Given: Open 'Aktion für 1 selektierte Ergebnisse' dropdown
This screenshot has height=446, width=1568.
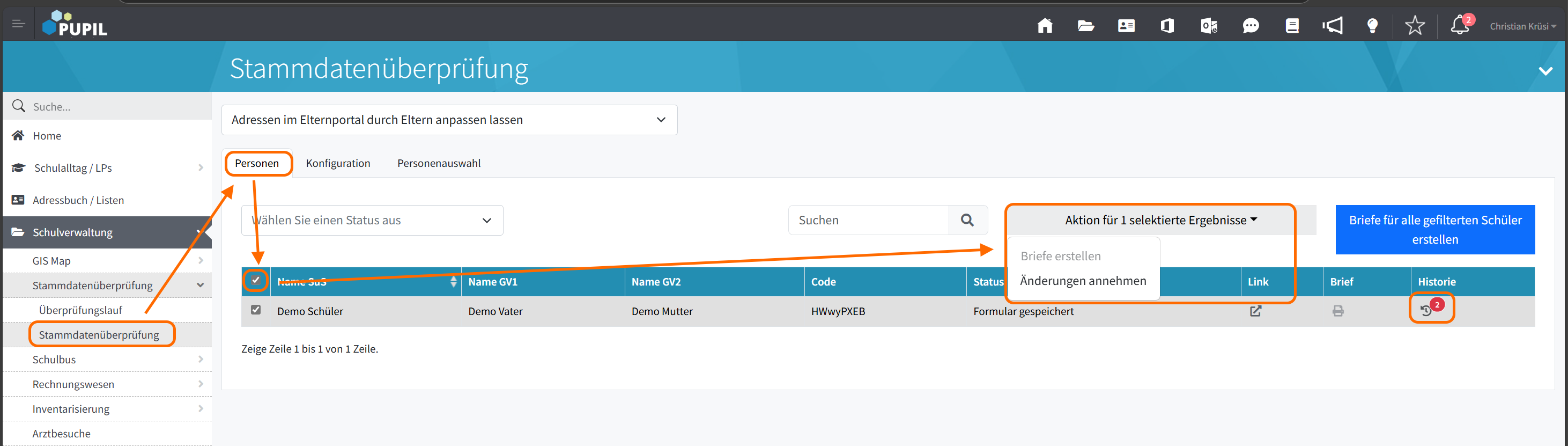Looking at the screenshot, I should [x=1160, y=220].
